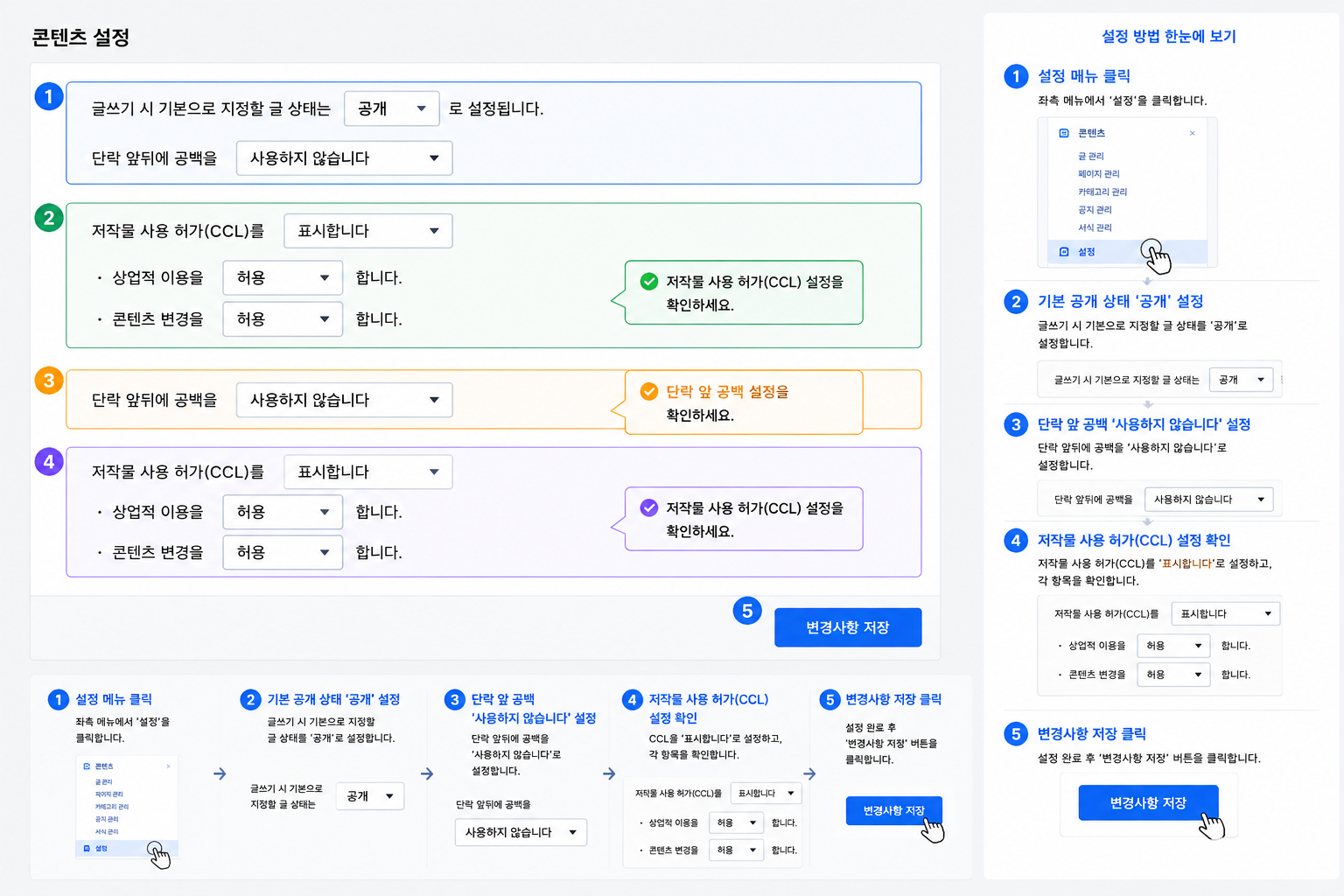Viewport: 1344px width, 896px height.
Task: Close the 콘텐츠 menu with the X in the right guide
Action: coord(1192,133)
